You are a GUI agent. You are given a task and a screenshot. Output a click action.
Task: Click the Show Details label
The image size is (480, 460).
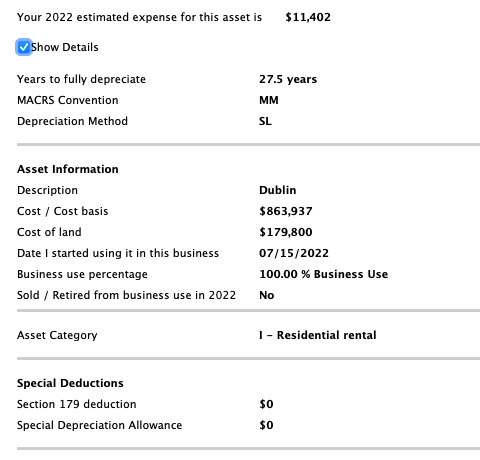pos(65,47)
